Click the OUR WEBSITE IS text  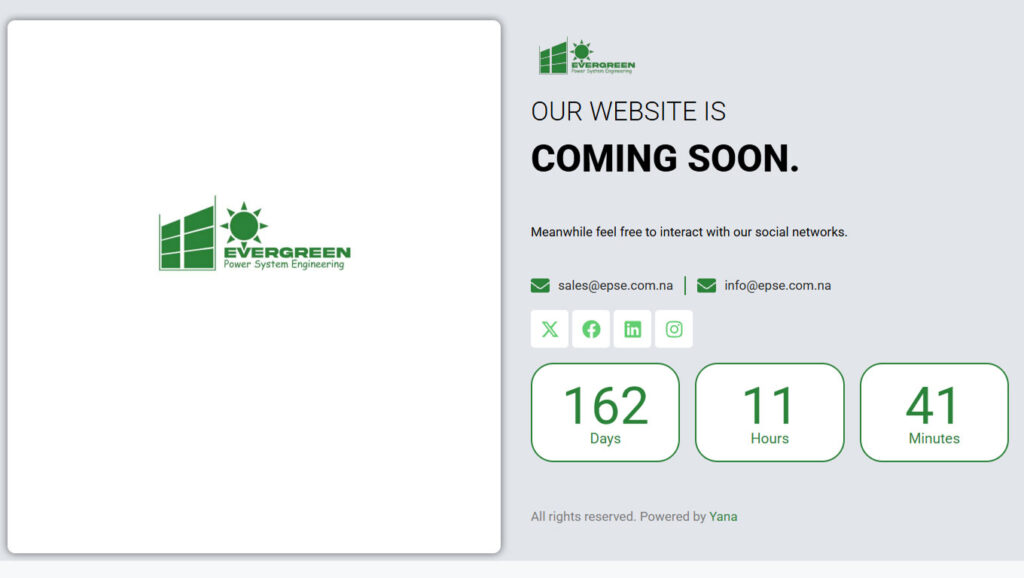coord(629,111)
